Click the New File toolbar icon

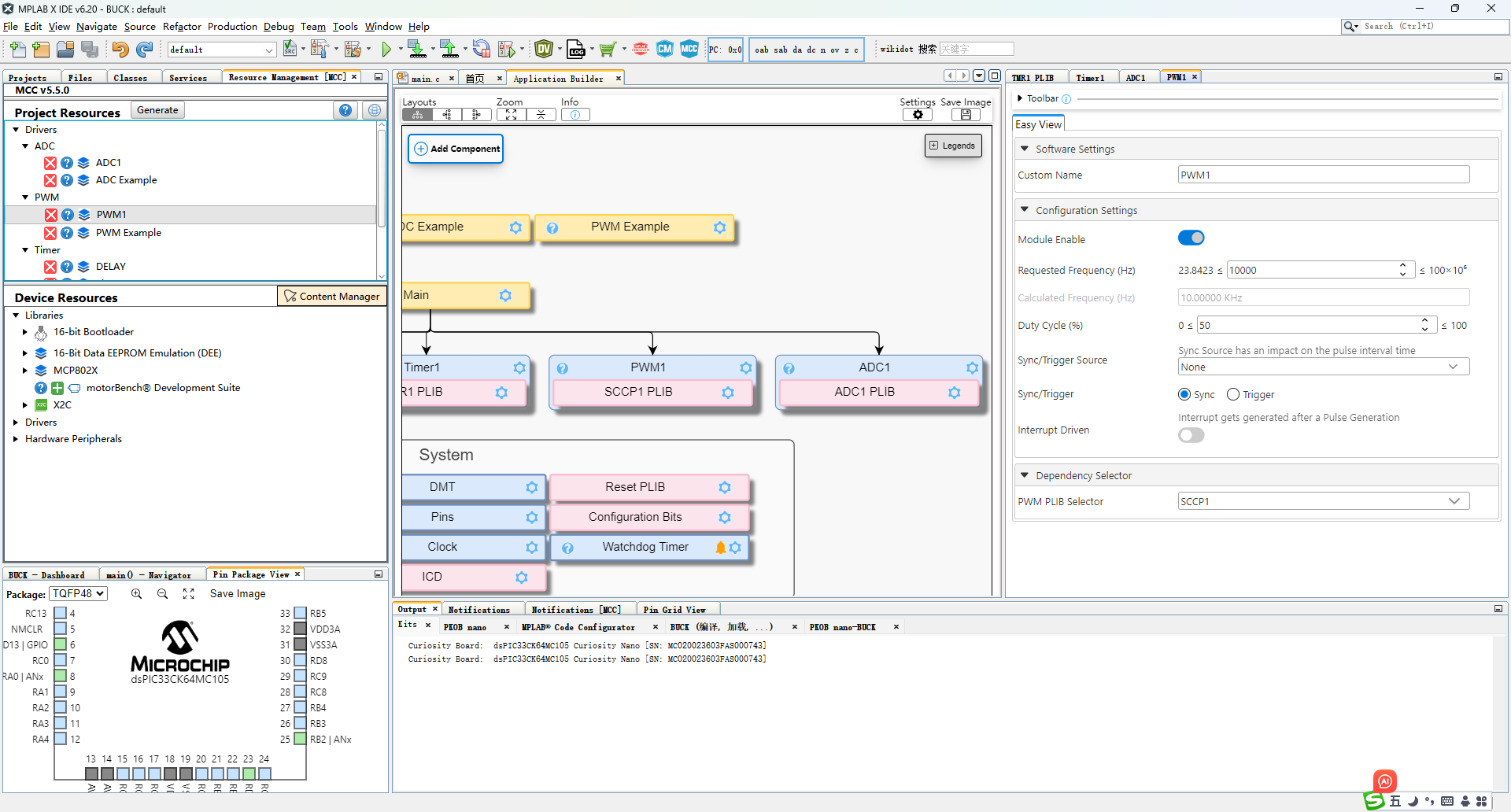pos(17,50)
